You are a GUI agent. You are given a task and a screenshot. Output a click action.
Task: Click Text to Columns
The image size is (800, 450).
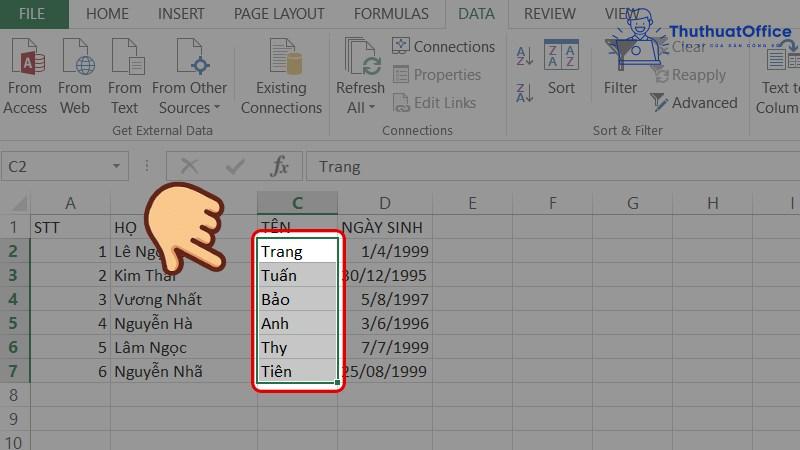click(778, 77)
